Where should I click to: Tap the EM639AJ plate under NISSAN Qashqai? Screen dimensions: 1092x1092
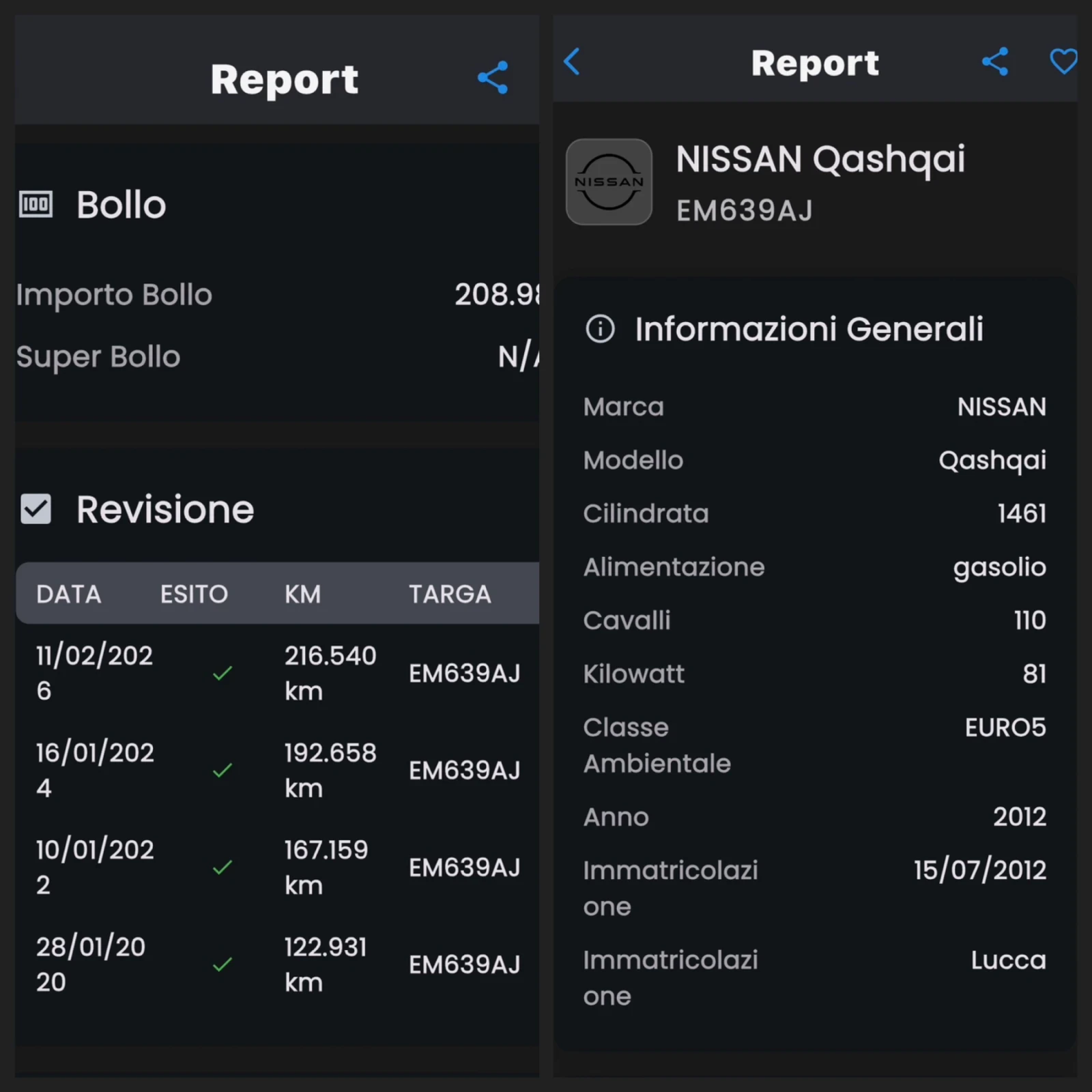(745, 211)
